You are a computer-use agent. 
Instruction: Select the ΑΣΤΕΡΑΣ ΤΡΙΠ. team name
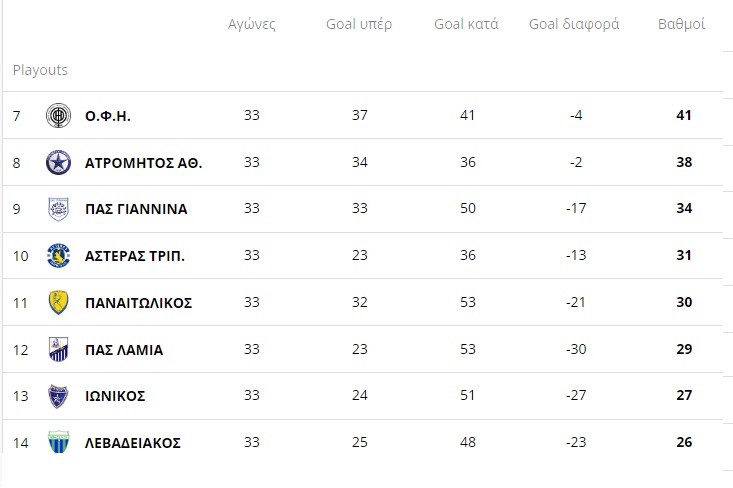(x=135, y=256)
